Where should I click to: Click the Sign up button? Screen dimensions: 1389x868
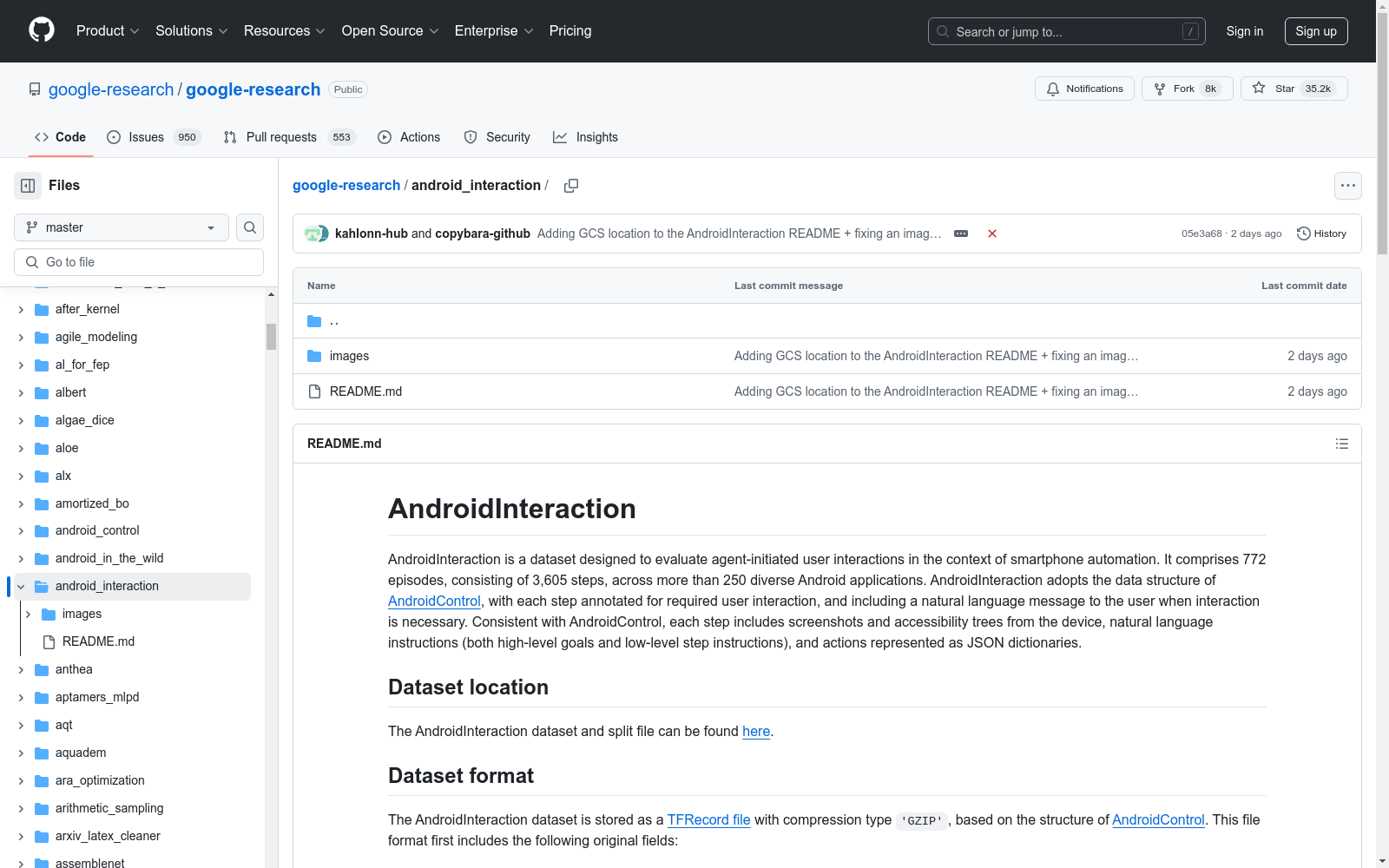(1316, 31)
